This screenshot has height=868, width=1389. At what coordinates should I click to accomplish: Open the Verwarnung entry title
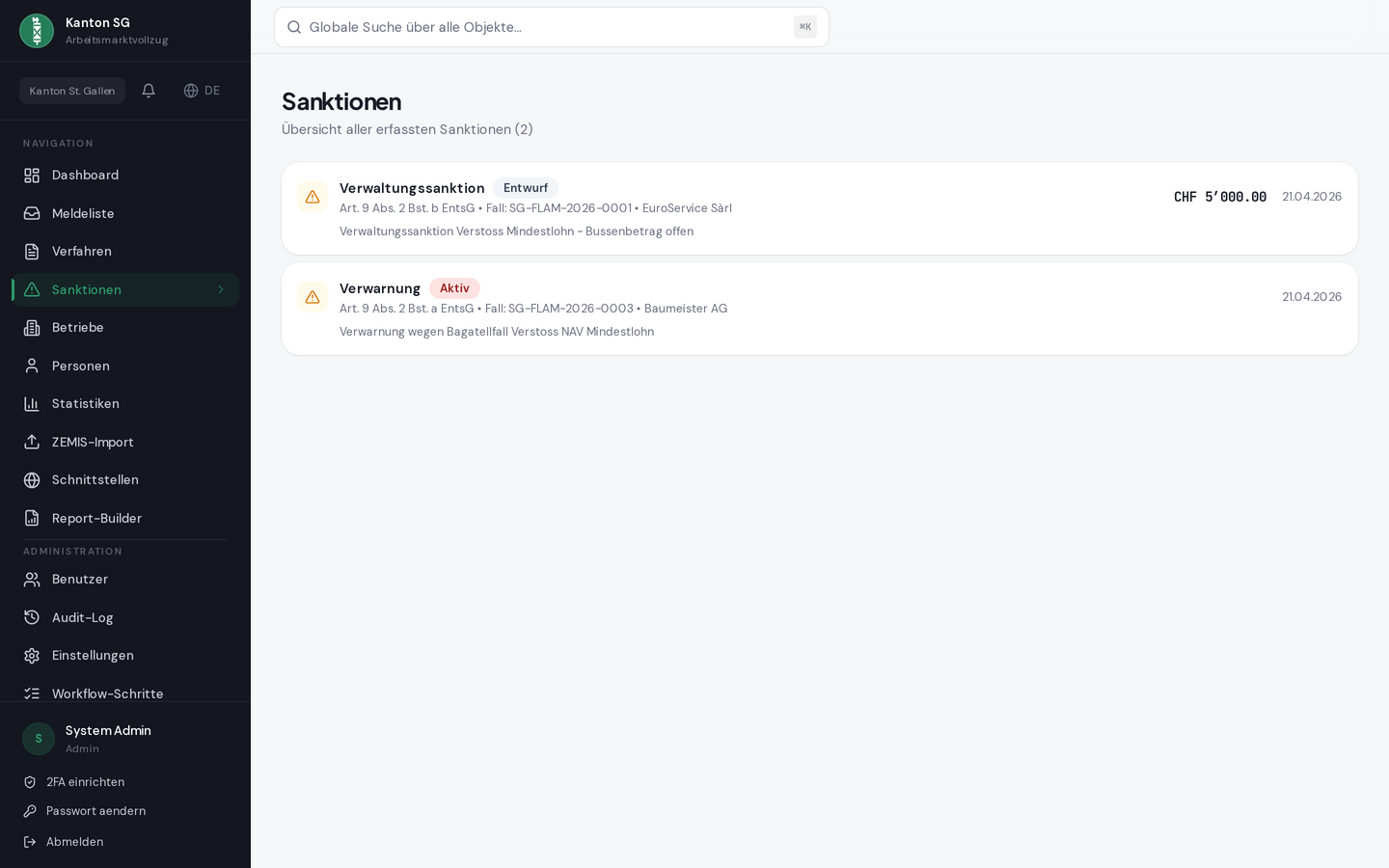(380, 288)
